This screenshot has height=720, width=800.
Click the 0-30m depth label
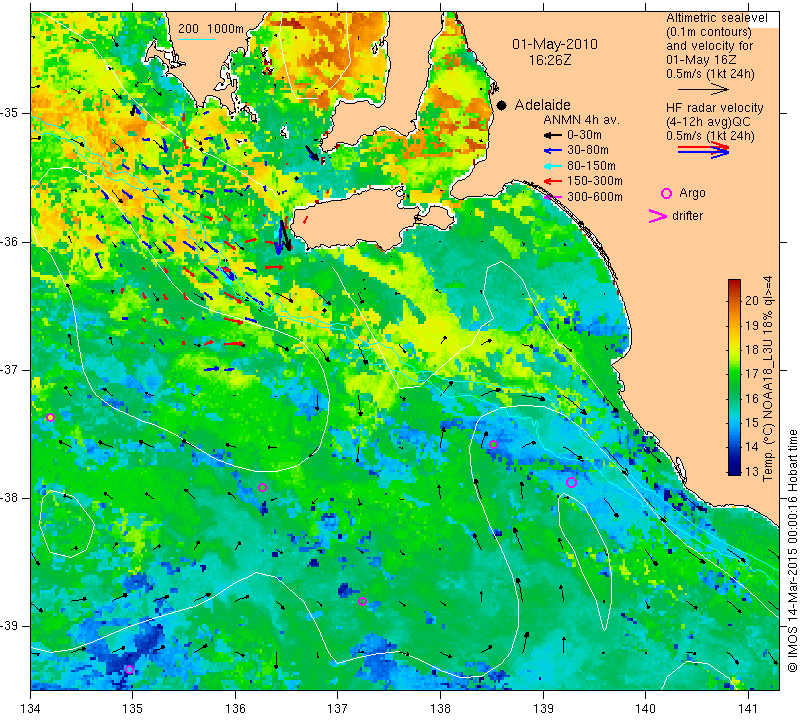click(584, 135)
